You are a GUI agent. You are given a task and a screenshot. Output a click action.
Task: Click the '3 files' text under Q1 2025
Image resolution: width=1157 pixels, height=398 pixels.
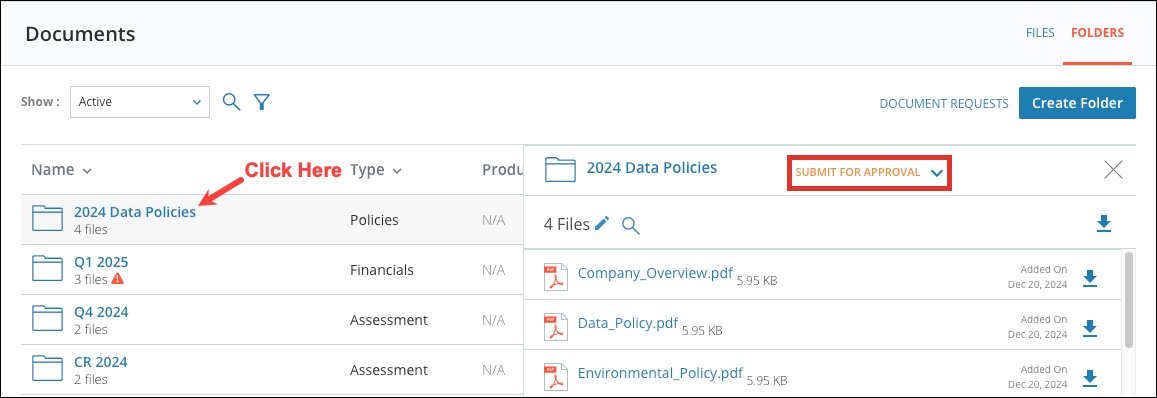tap(91, 280)
